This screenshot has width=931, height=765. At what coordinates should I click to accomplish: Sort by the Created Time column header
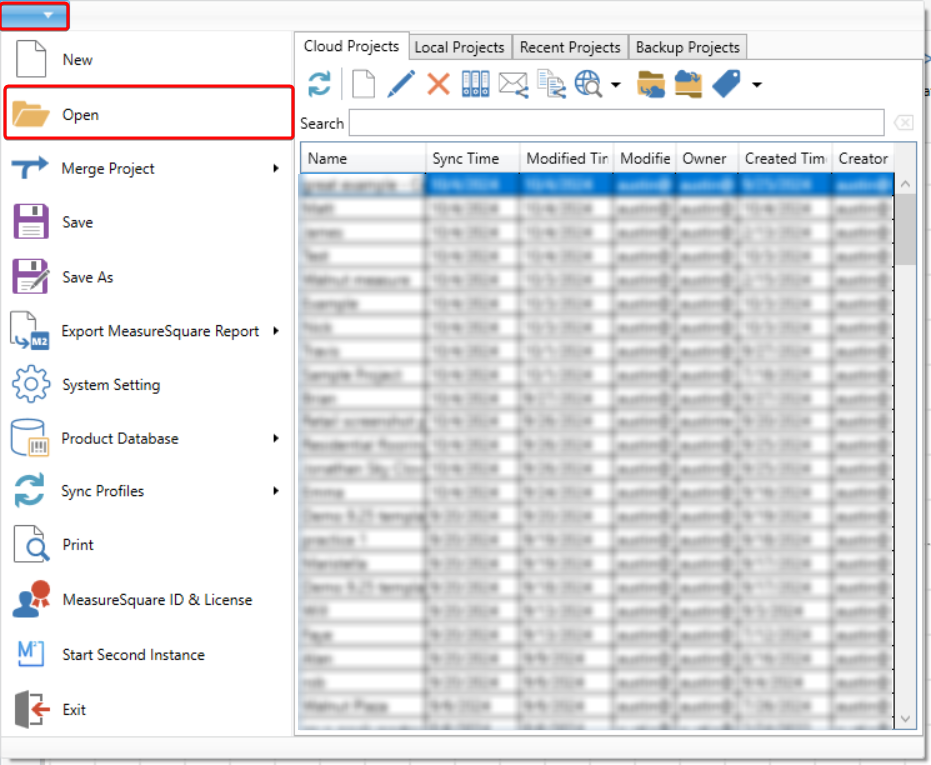(x=784, y=159)
